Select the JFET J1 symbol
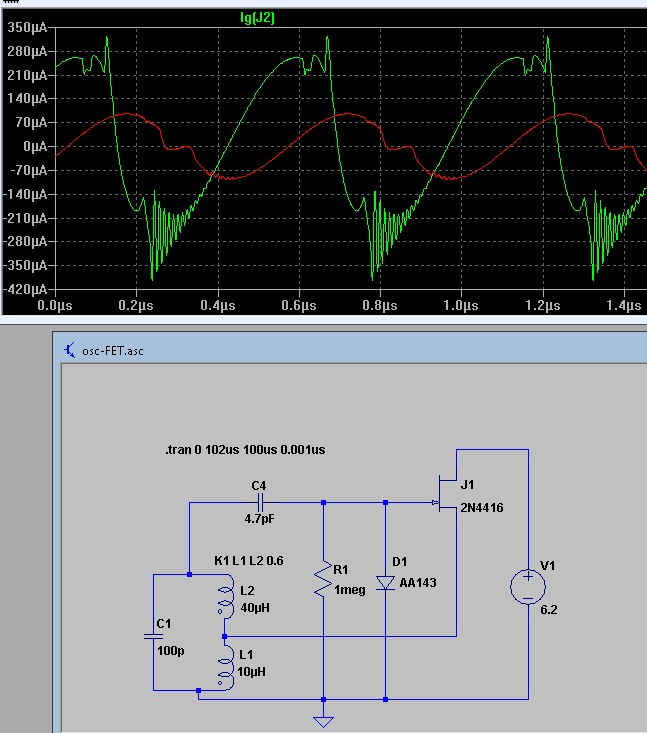 pyautogui.click(x=446, y=495)
